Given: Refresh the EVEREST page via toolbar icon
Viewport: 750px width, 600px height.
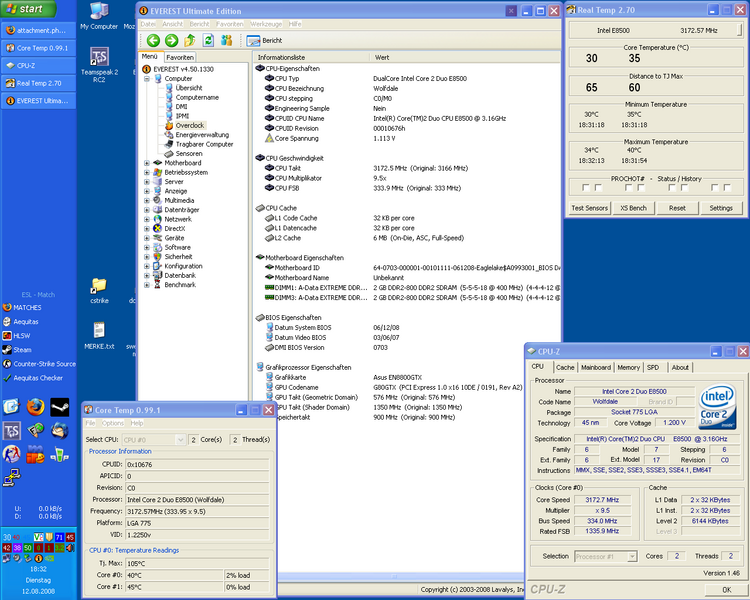Looking at the screenshot, I should (208, 41).
